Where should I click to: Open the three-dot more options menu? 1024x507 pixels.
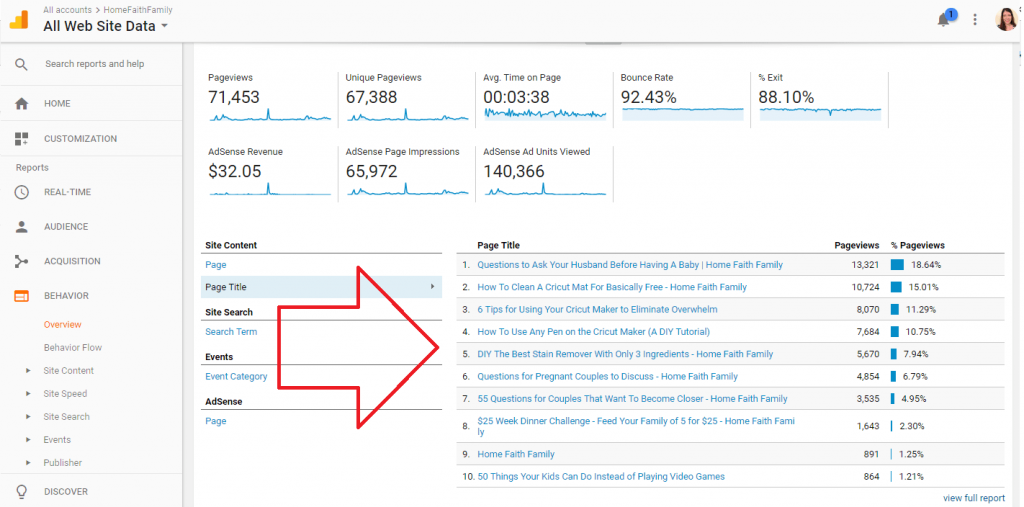coord(975,20)
